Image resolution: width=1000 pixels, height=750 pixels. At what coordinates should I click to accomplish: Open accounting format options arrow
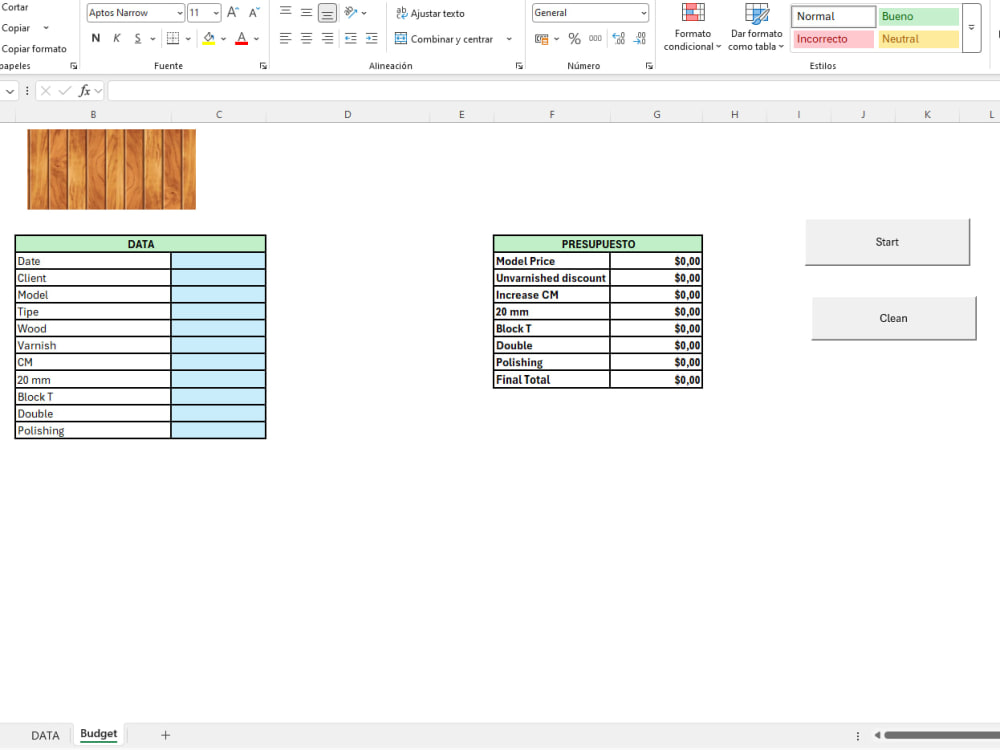point(557,39)
